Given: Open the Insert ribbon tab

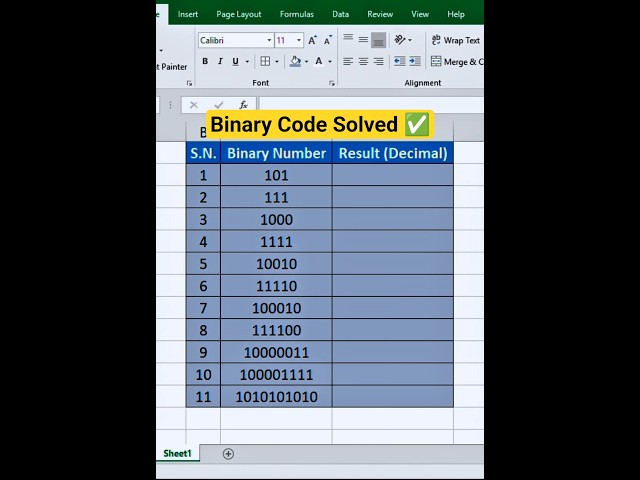Looking at the screenshot, I should click(x=188, y=14).
